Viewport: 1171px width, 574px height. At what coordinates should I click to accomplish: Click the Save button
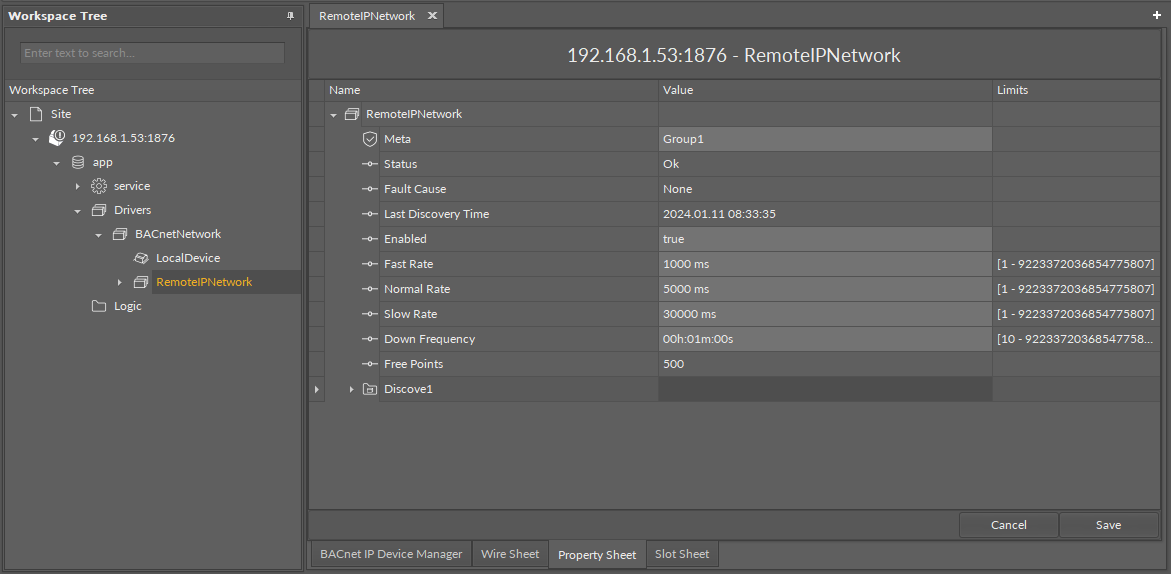[1108, 525]
